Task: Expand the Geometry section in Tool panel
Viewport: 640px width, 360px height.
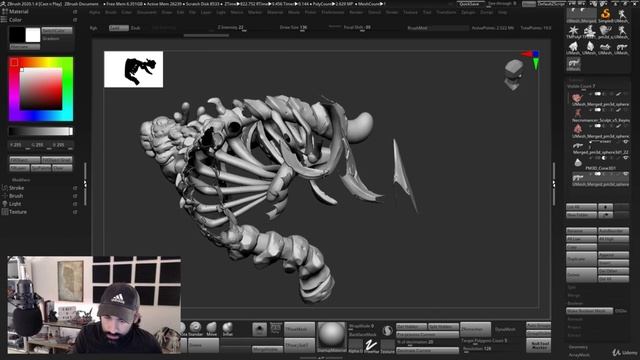Action: tap(578, 347)
